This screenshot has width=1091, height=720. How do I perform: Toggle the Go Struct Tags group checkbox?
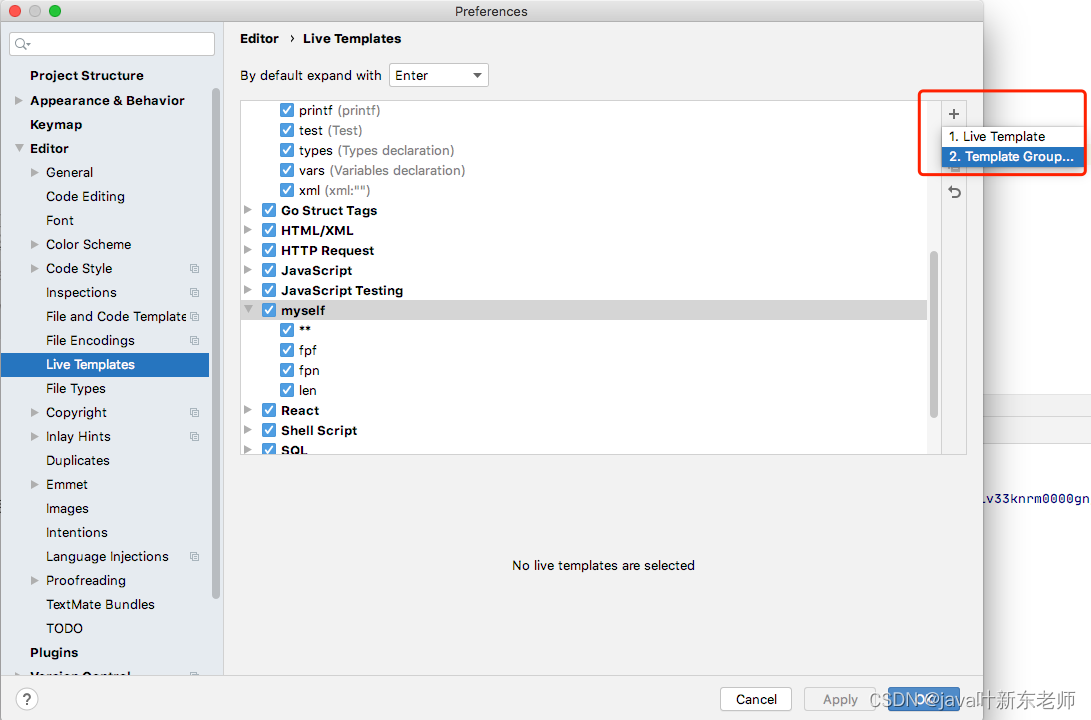[269, 210]
